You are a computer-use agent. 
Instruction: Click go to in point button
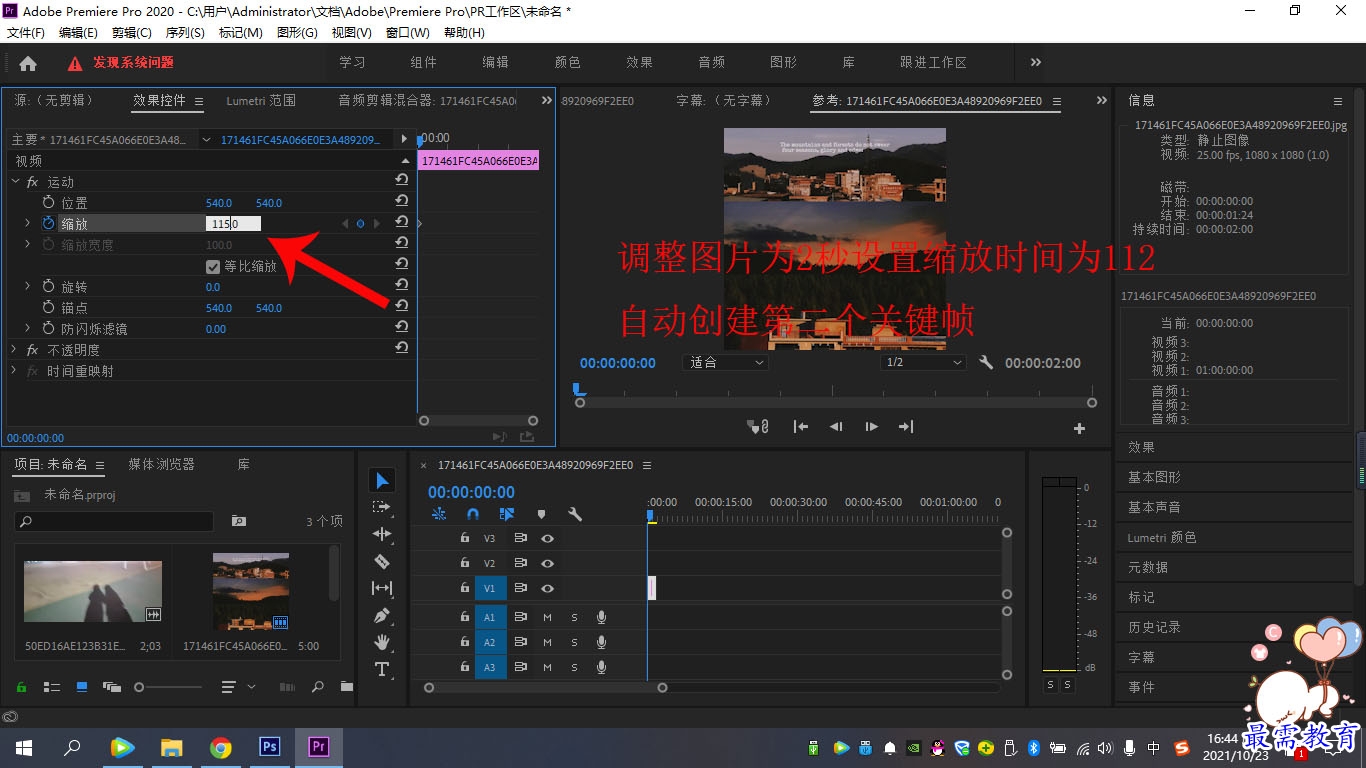(800, 427)
